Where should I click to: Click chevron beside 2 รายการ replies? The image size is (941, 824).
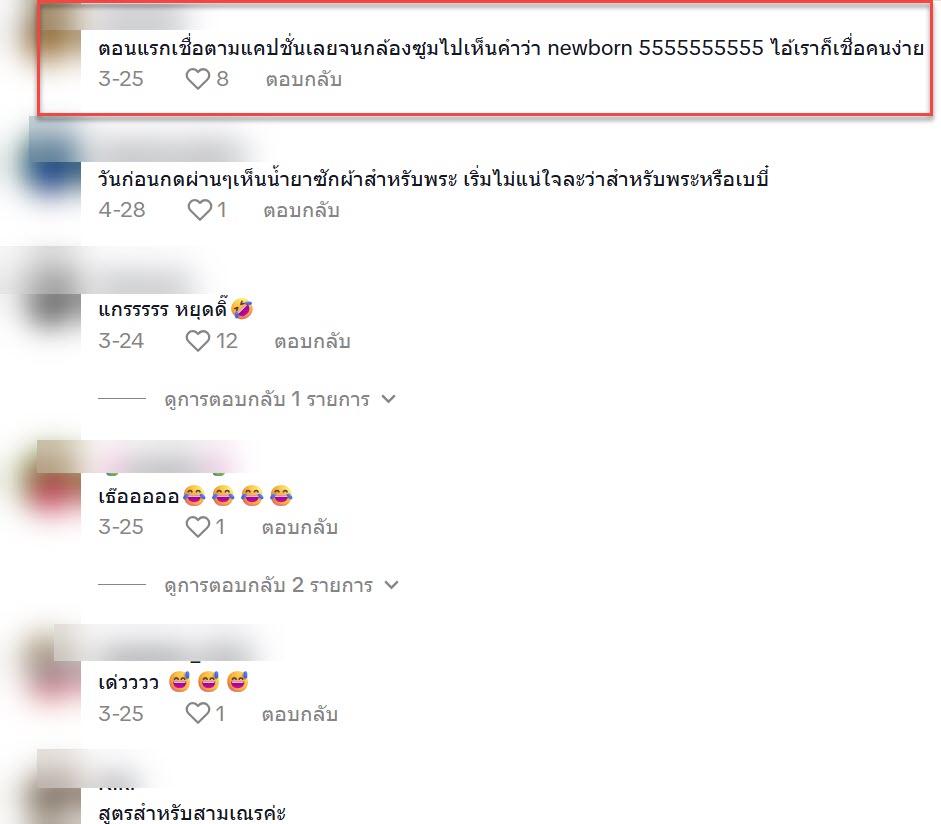click(391, 585)
